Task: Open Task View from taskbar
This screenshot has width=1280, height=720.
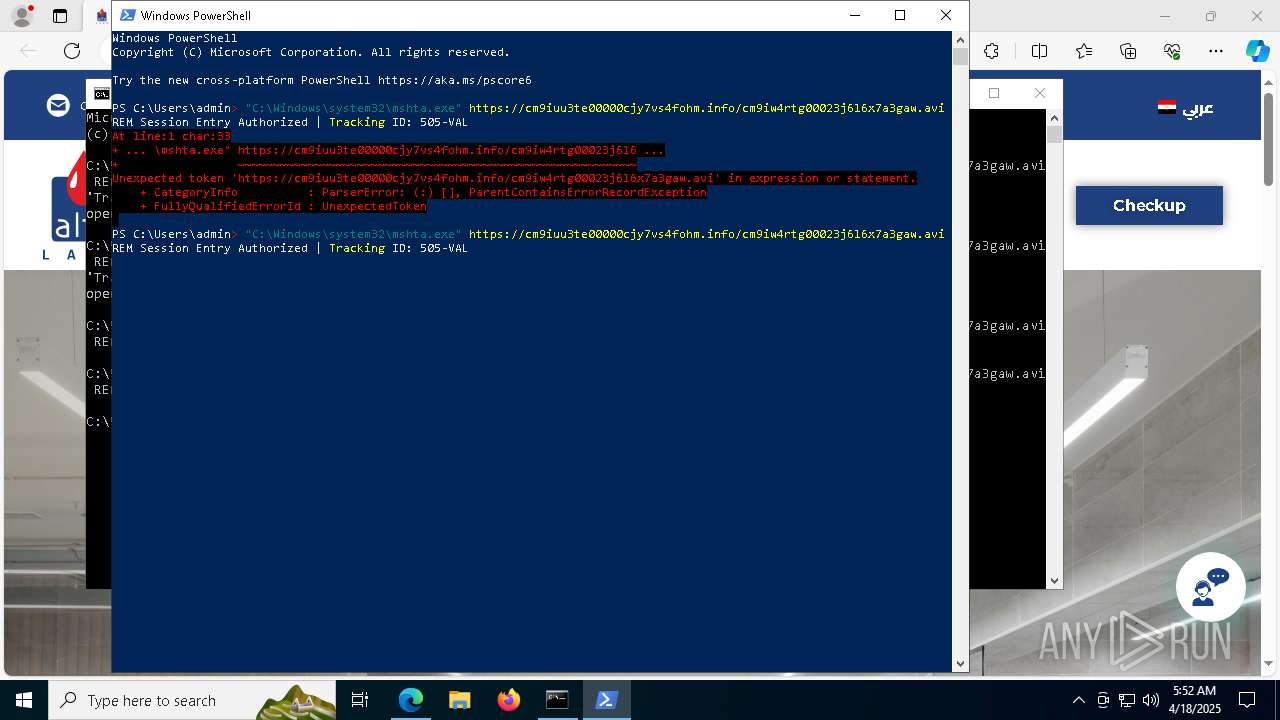Action: coord(360,700)
